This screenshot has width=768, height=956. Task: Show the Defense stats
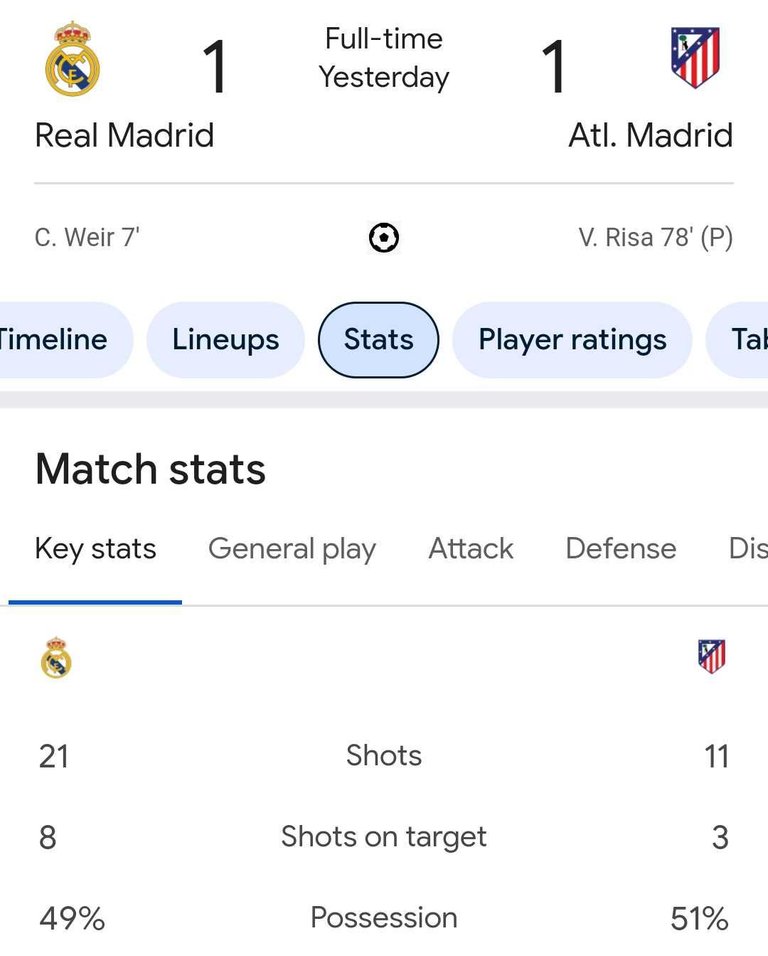(x=621, y=549)
